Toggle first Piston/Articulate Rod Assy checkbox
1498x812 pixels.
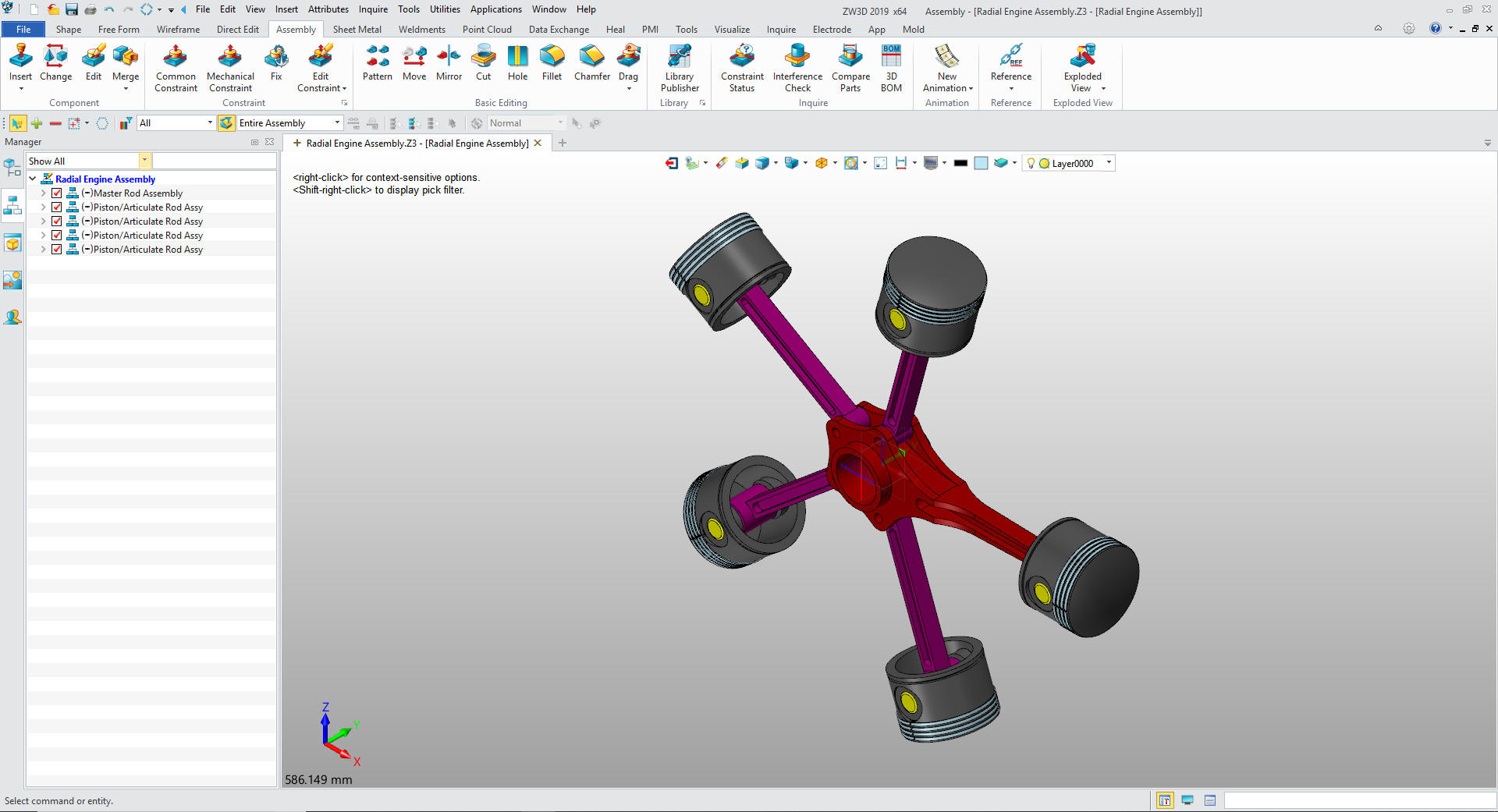[x=57, y=207]
